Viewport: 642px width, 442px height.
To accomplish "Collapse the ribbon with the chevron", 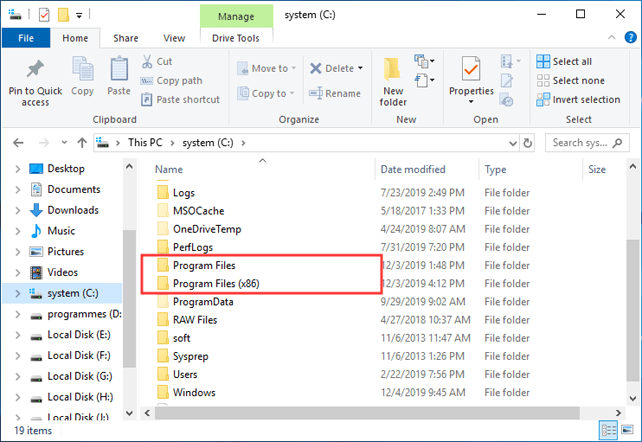I will pos(612,38).
